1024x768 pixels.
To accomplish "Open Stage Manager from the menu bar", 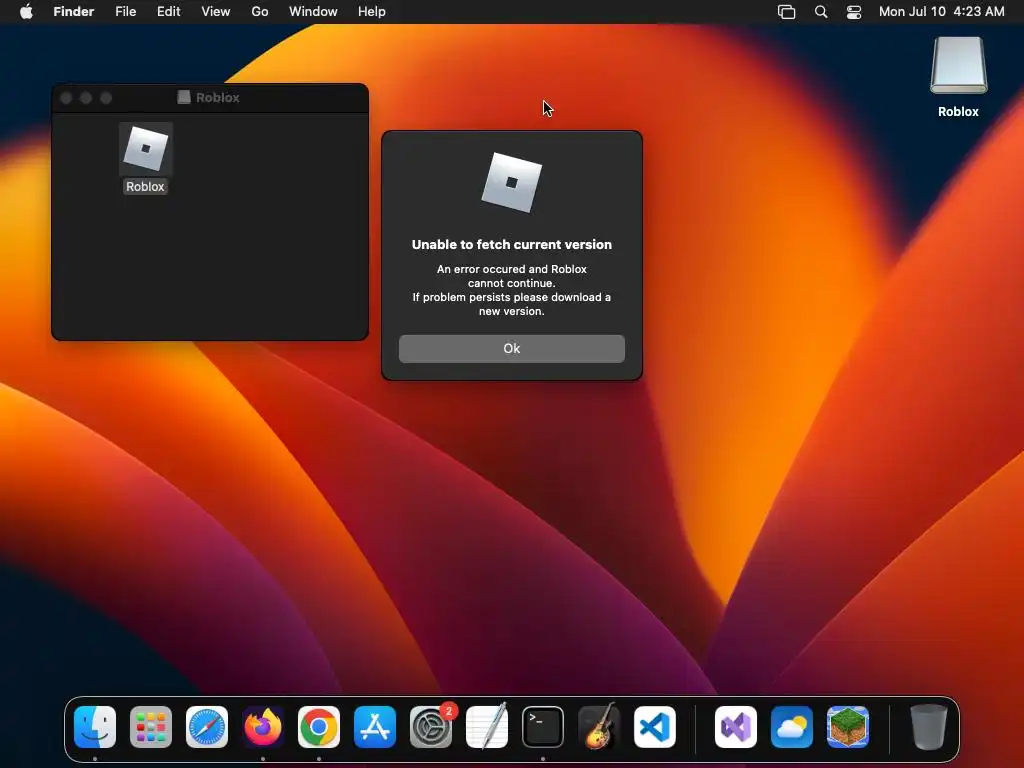I will click(x=786, y=12).
